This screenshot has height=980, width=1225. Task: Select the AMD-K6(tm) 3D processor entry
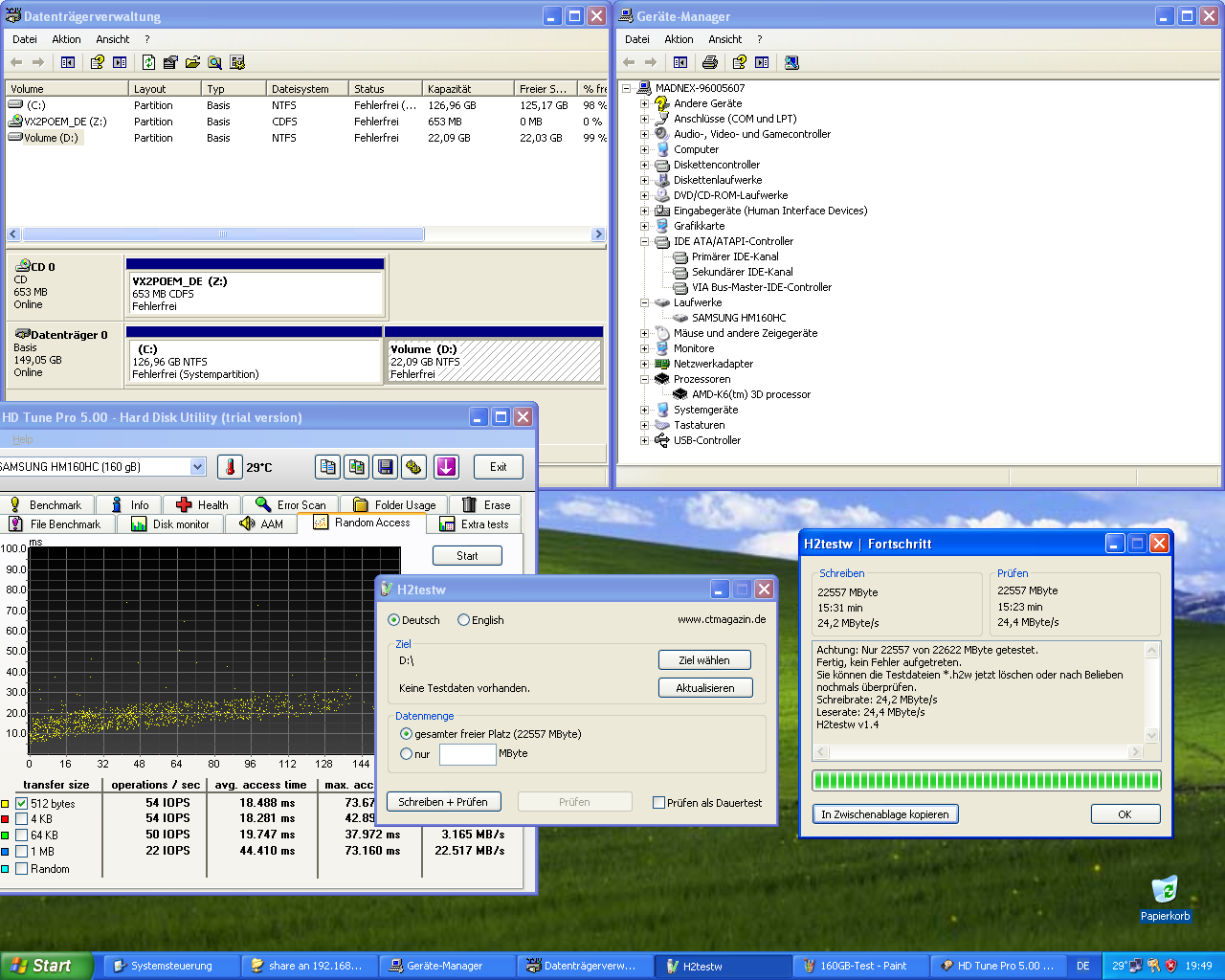(x=750, y=394)
